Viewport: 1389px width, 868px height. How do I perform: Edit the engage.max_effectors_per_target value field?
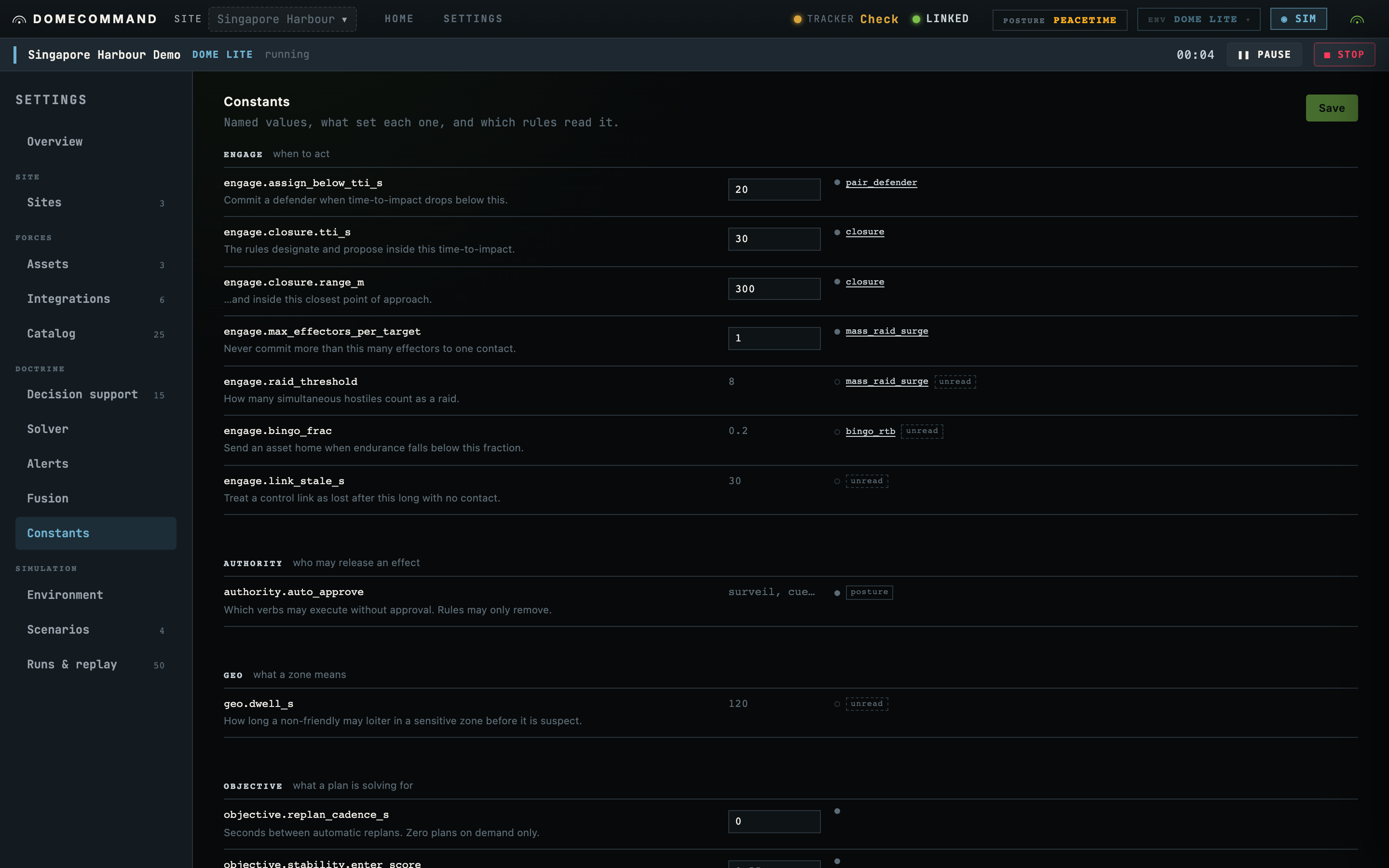(x=774, y=338)
